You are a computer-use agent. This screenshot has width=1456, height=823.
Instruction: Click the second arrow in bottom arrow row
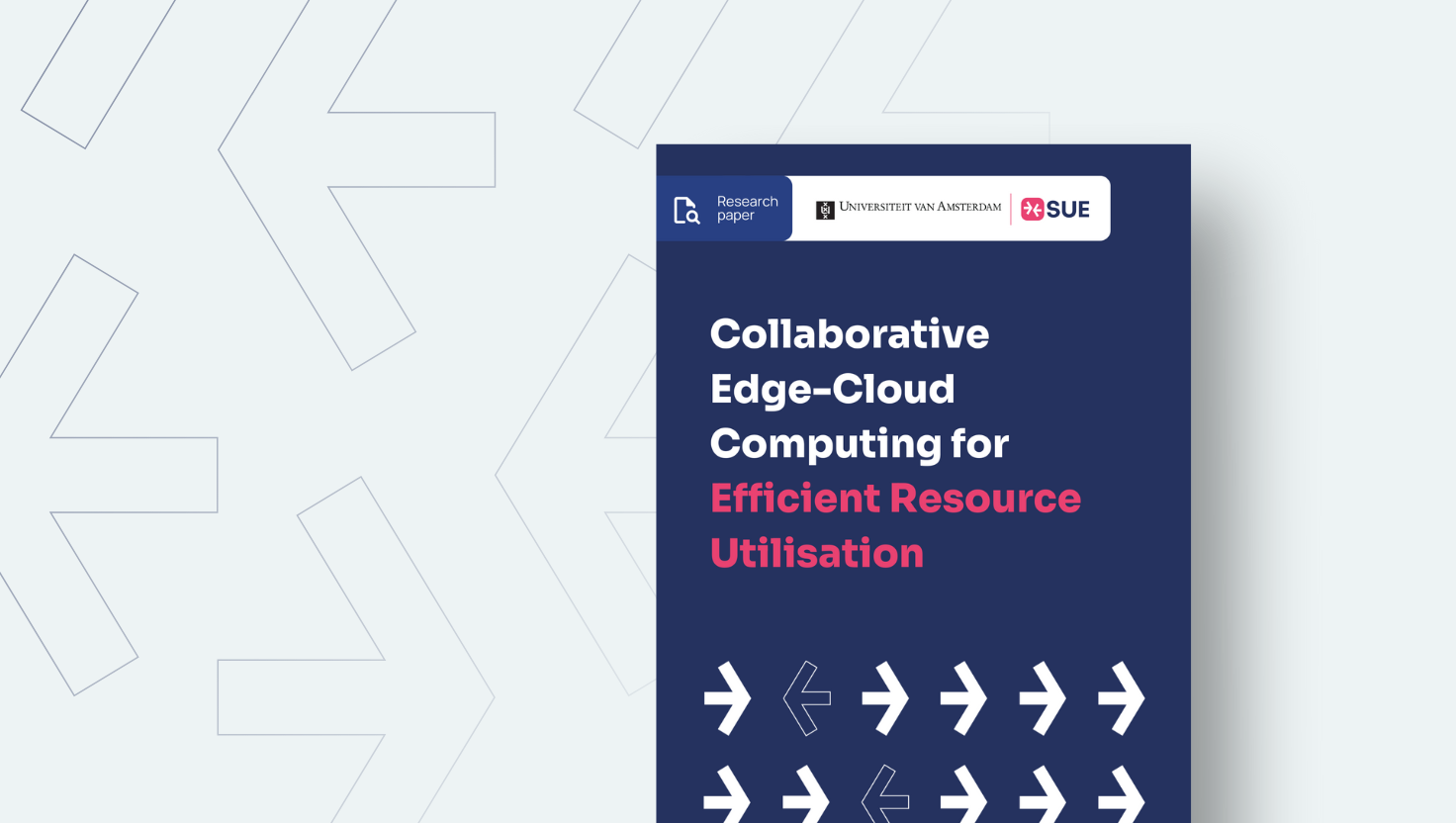(807, 793)
